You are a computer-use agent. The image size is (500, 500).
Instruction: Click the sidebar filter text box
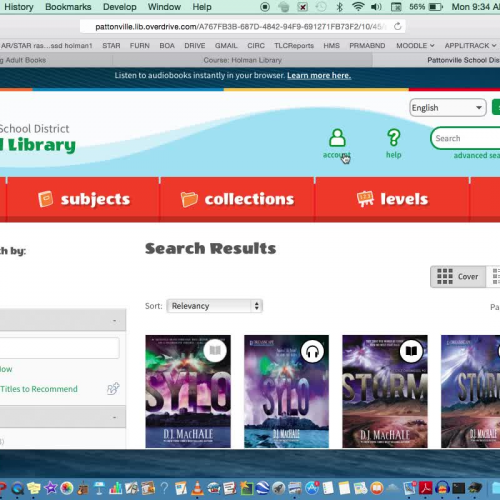point(59,348)
